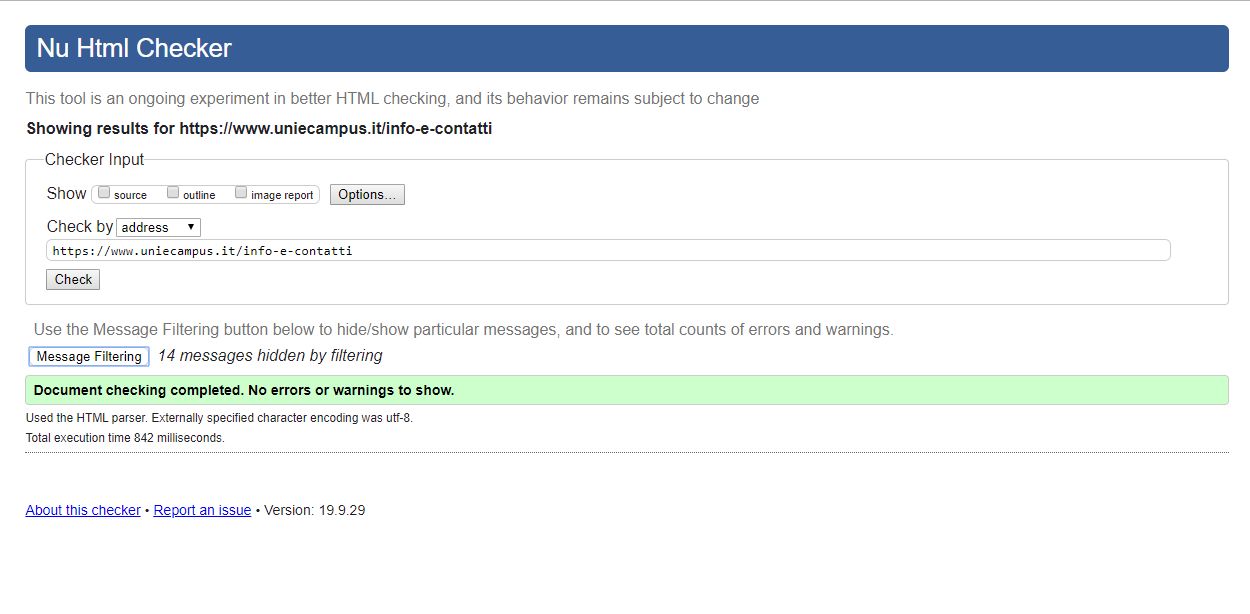Image resolution: width=1250 pixels, height=614 pixels.
Task: Open the Message Filtering panel
Action: [89, 356]
